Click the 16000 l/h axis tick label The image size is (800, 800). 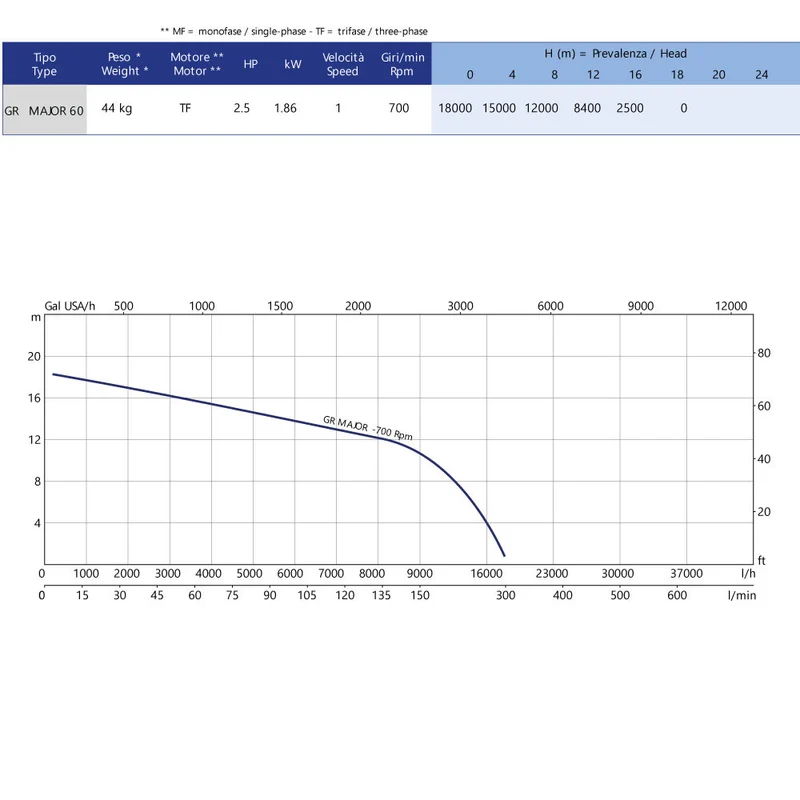pos(486,573)
